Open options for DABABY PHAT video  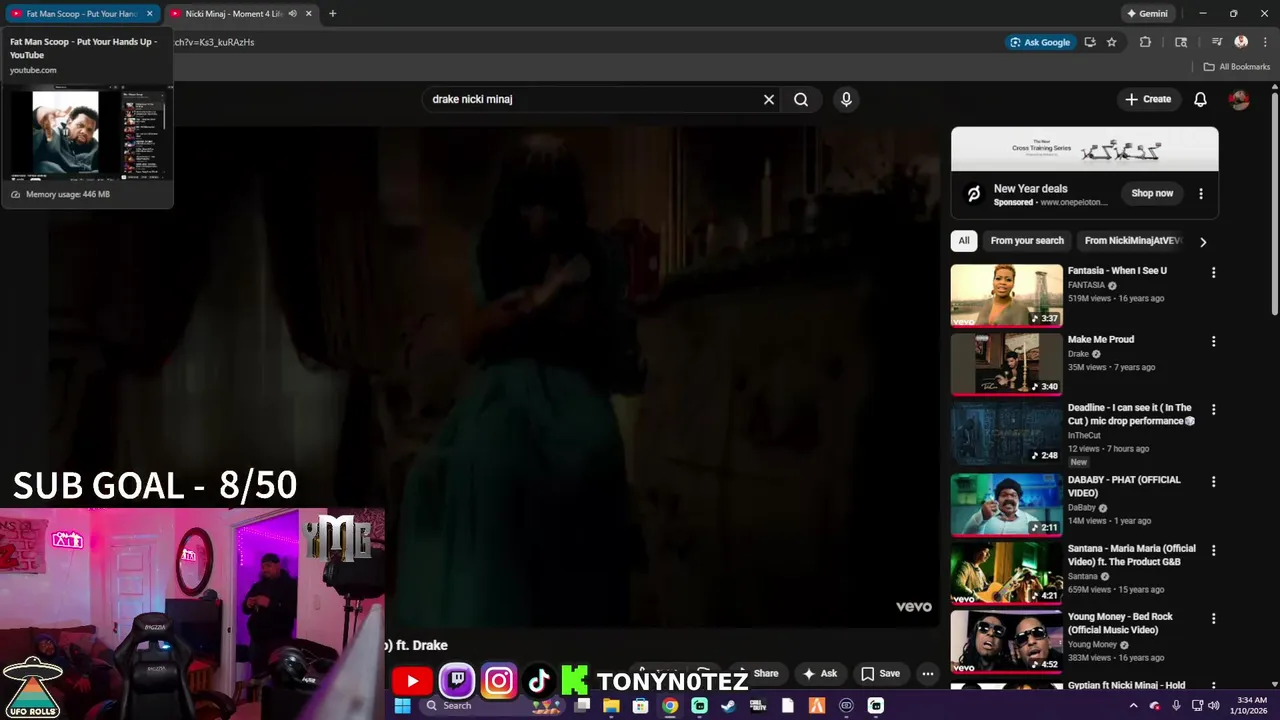point(1213,482)
